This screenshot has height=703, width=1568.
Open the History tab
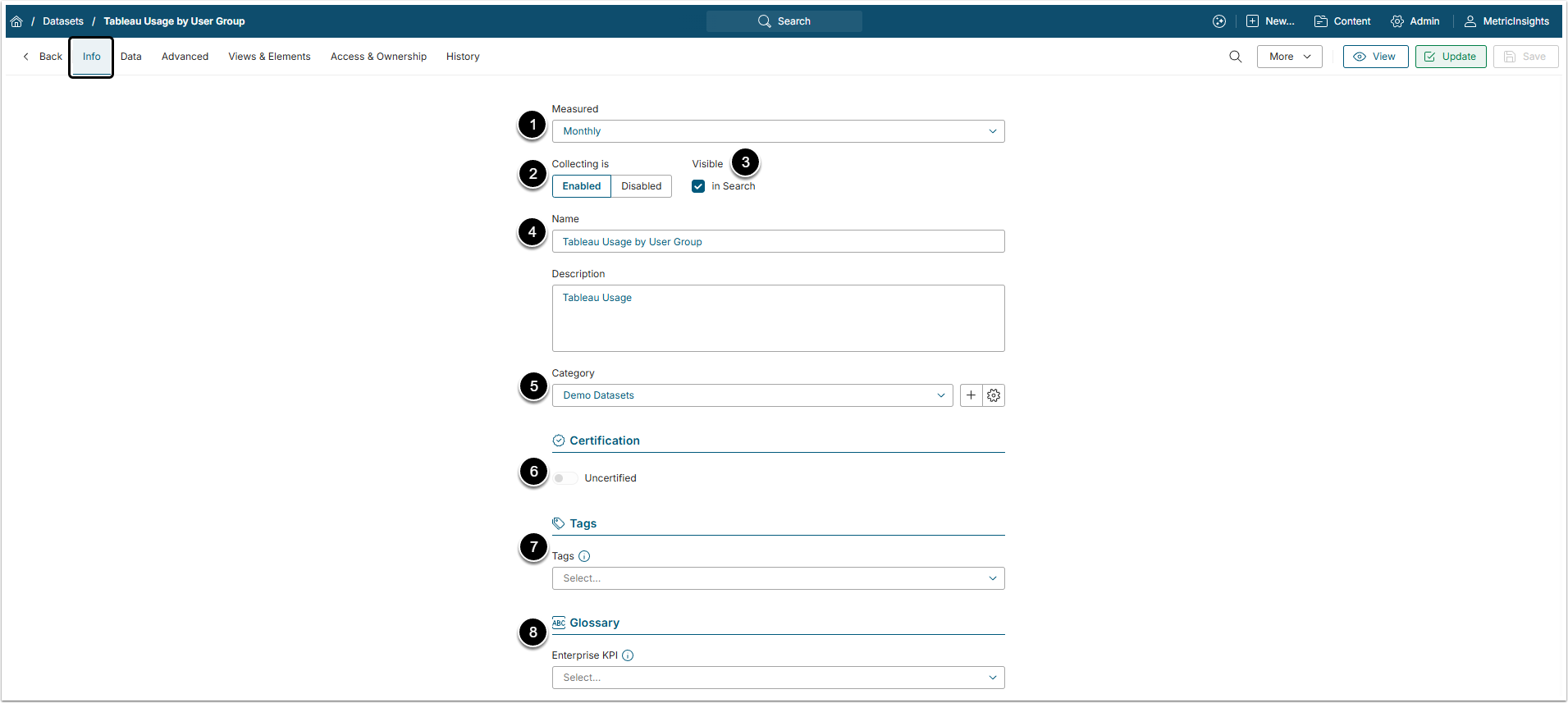click(x=463, y=57)
